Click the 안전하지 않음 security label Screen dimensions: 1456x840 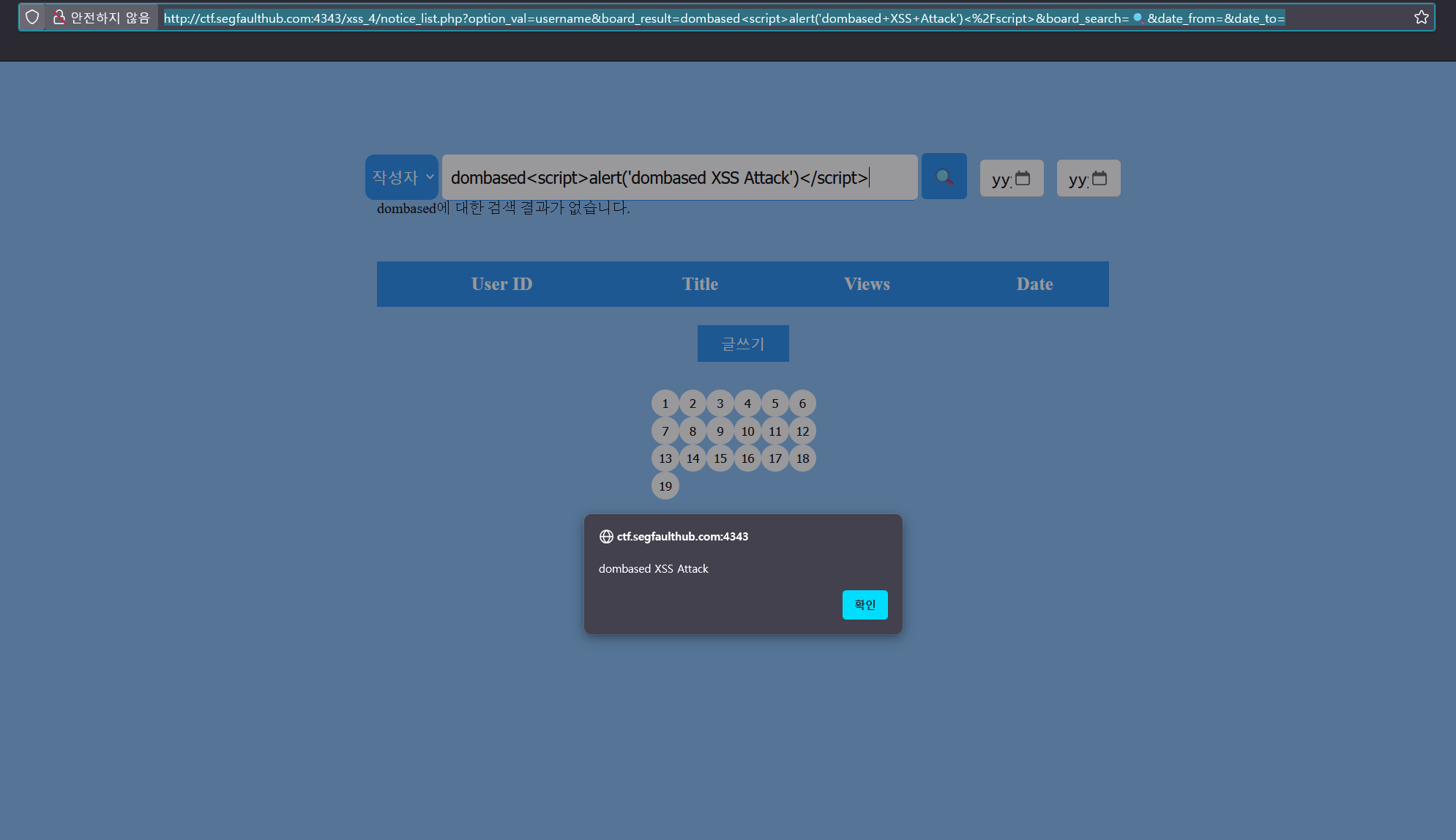(110, 18)
